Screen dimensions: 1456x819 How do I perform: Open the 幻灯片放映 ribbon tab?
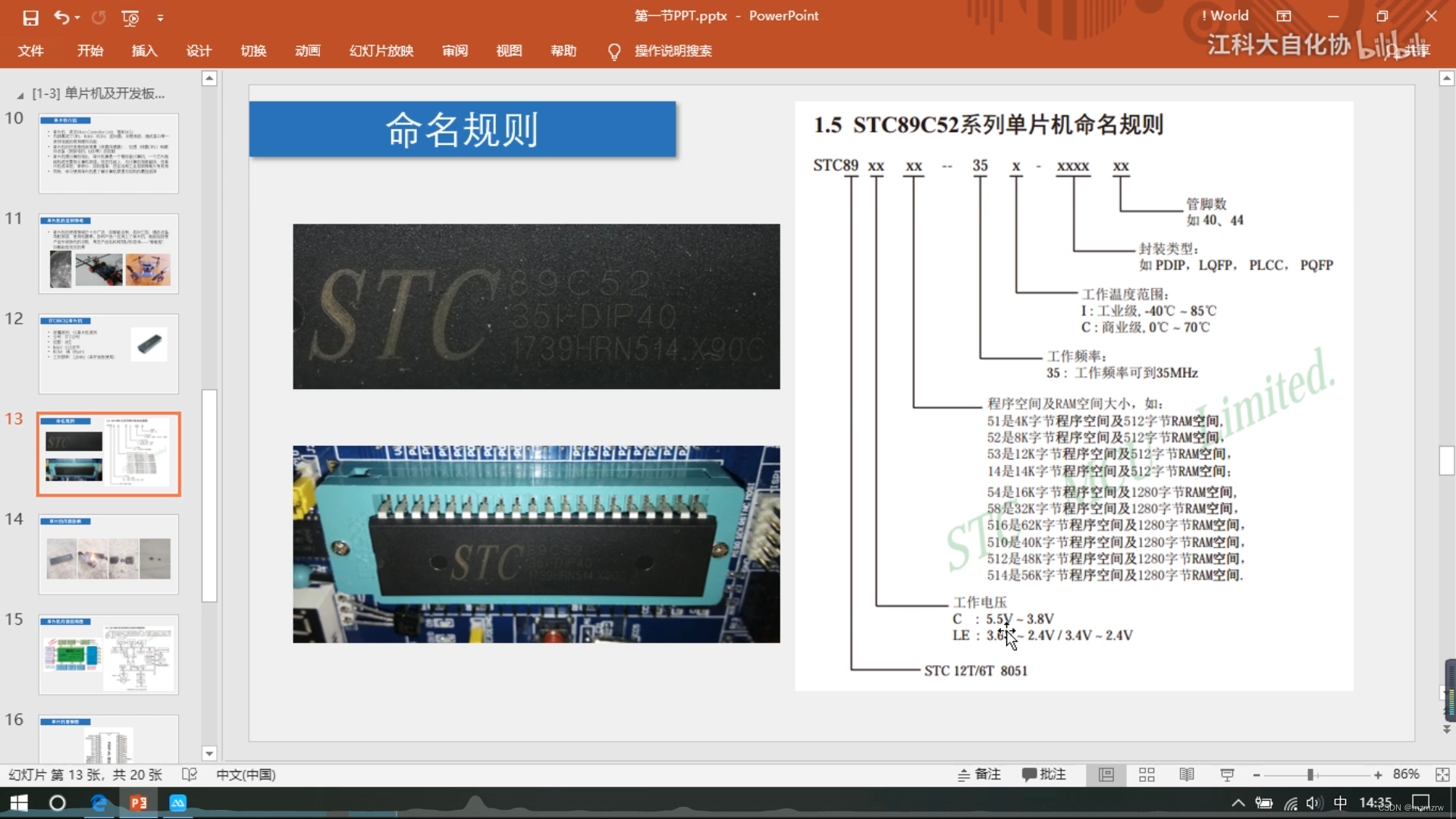pyautogui.click(x=381, y=51)
